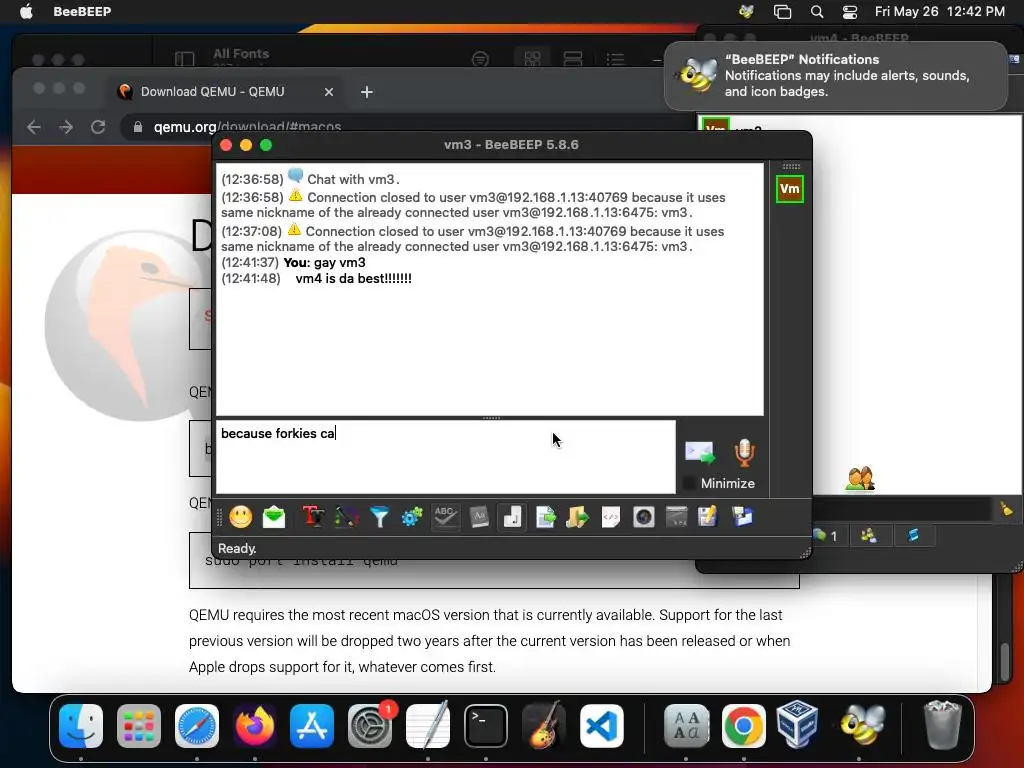Open App Store from the Dock
Viewport: 1024px width, 768px height.
click(312, 726)
